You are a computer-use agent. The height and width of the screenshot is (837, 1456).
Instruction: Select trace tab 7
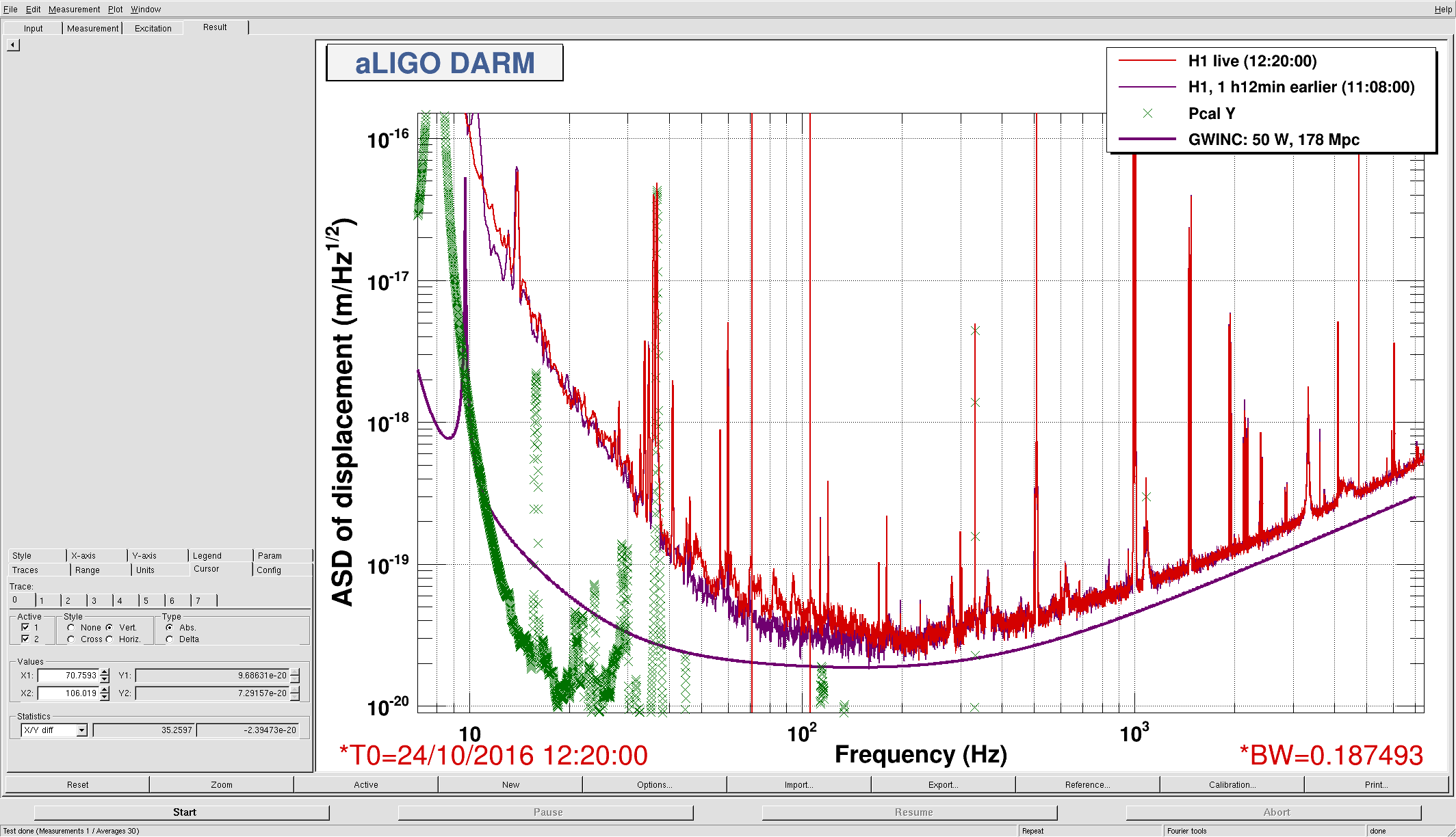(x=205, y=600)
